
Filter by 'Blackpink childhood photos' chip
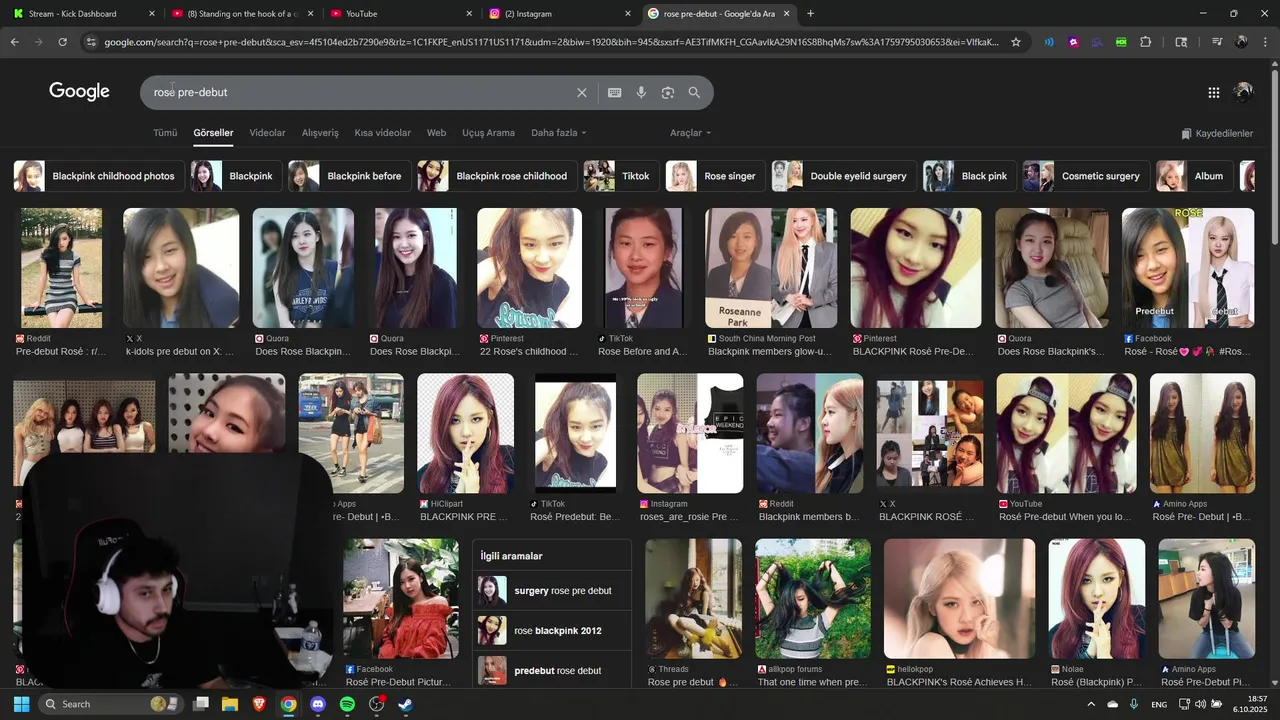pos(99,176)
